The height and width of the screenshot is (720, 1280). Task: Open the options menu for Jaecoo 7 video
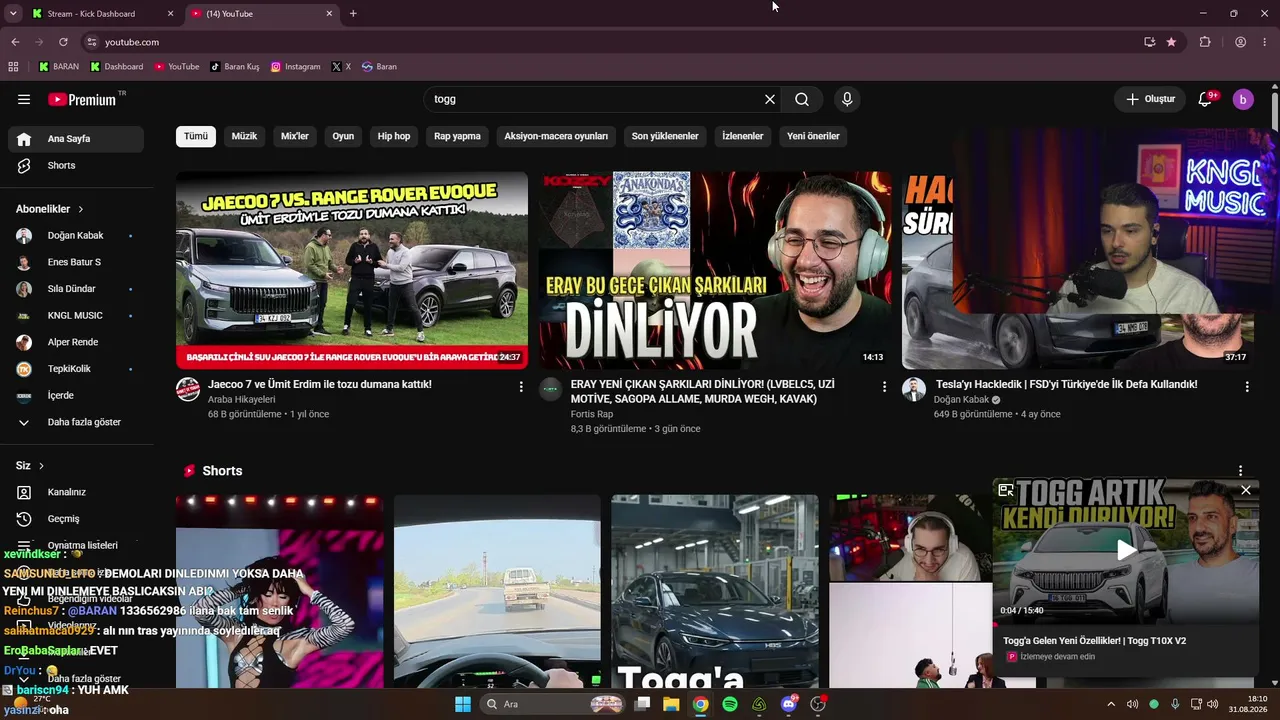point(521,386)
